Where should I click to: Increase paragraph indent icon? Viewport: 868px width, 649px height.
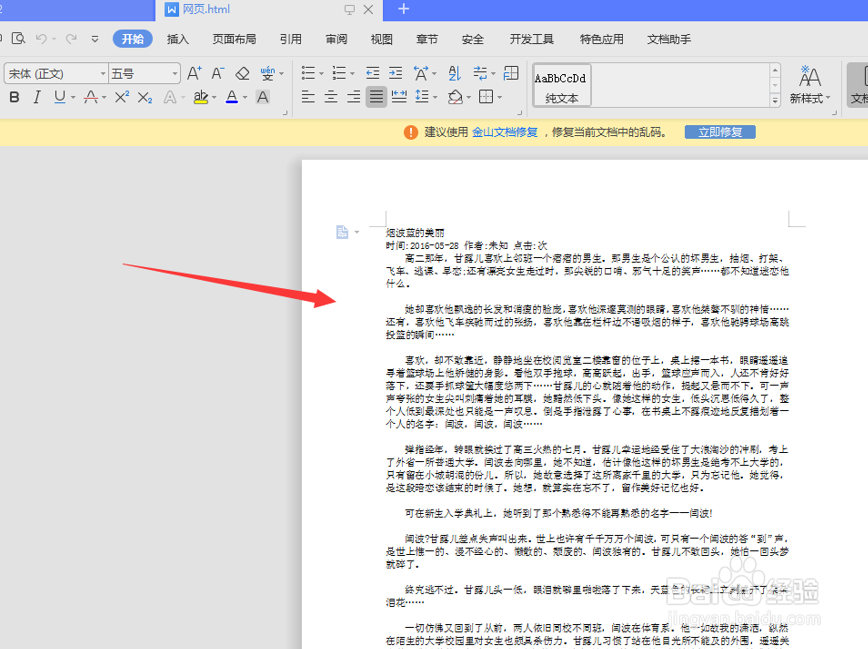395,73
